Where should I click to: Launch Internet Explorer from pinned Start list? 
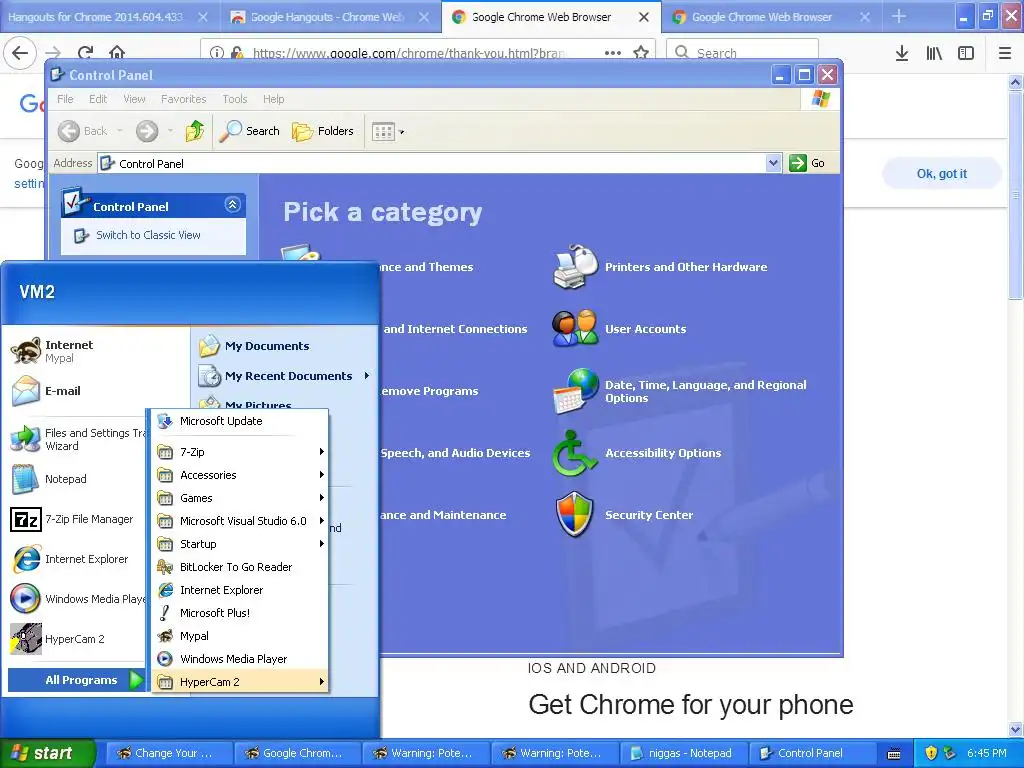pyautogui.click(x=77, y=559)
